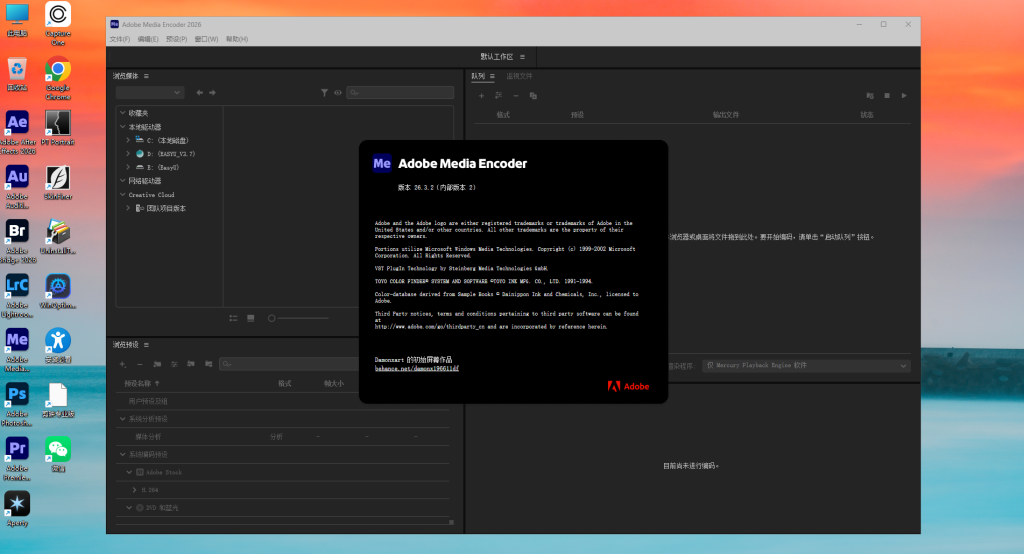Open the Mercury Playback Engine renderer dropdown
This screenshot has width=1024, height=554.
point(806,365)
